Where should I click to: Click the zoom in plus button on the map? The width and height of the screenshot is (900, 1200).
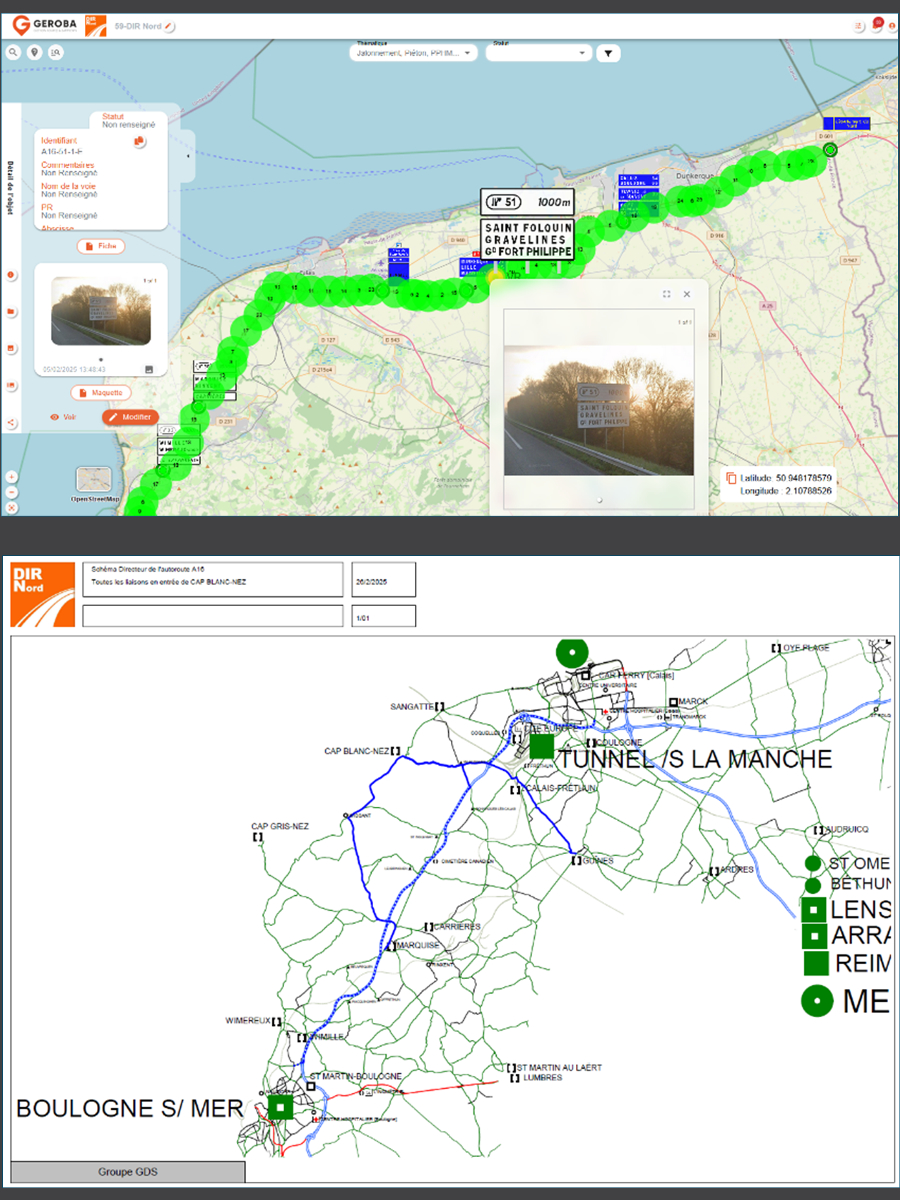coord(11,477)
